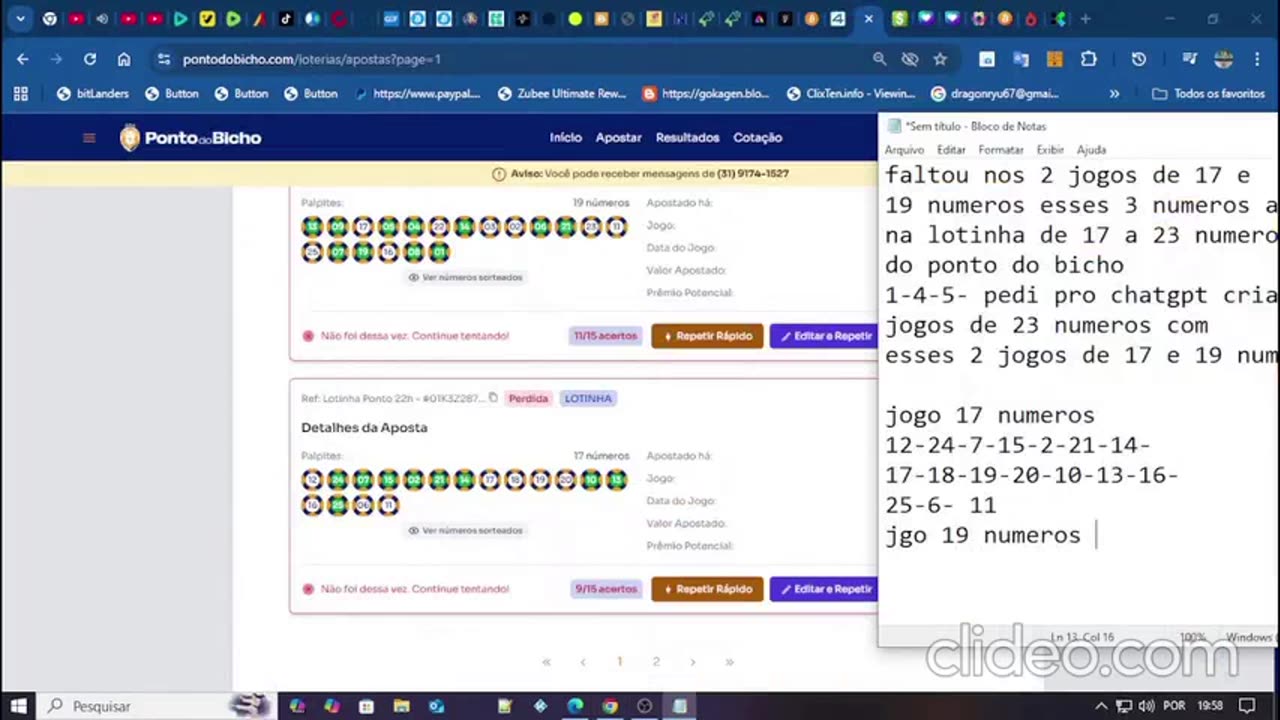Click Repetir Rápido on the 11/15 acertos bet
Viewport: 1280px width, 720px height.
click(707, 336)
